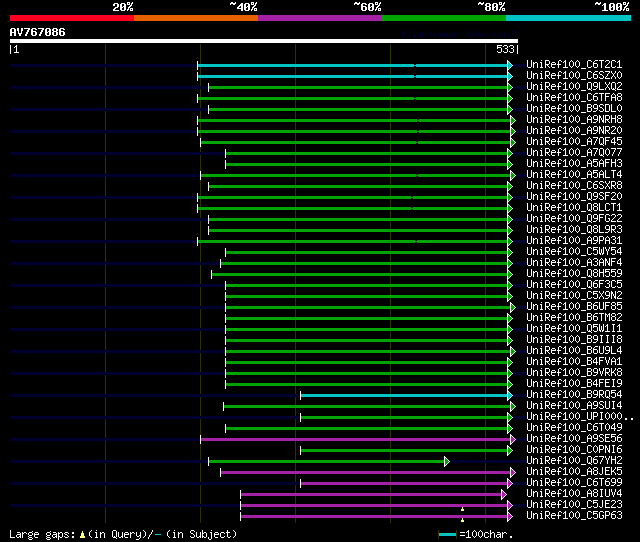The image size is (640, 542).
Task: Click the UniRef100_A9NR20 label
Action: (x=574, y=131)
